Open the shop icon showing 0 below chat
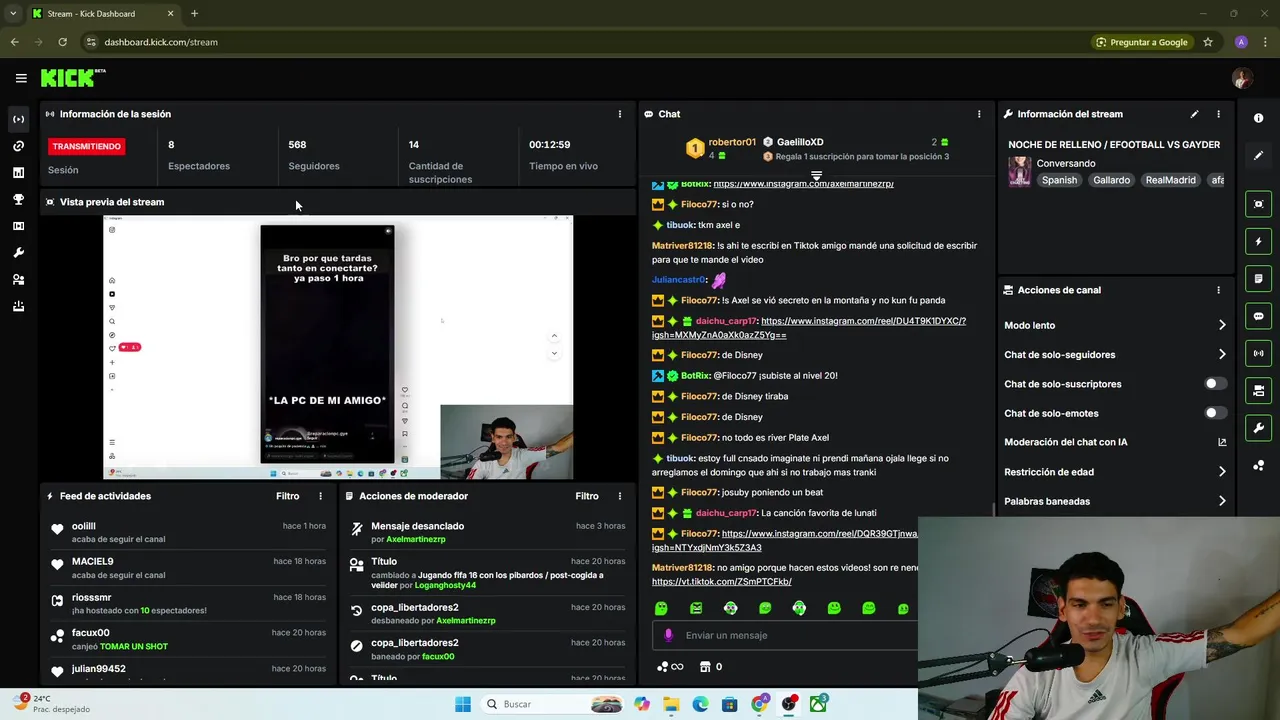Viewport: 1280px width, 720px height. coord(711,667)
